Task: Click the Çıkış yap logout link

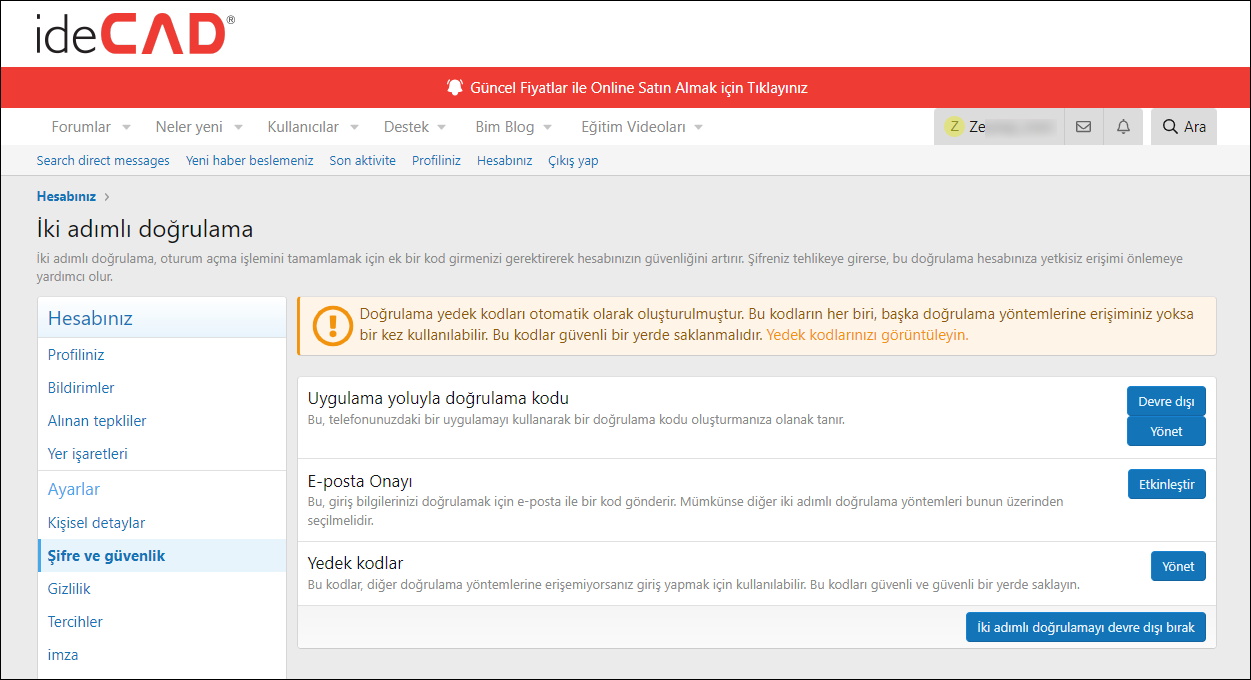Action: click(x=573, y=160)
